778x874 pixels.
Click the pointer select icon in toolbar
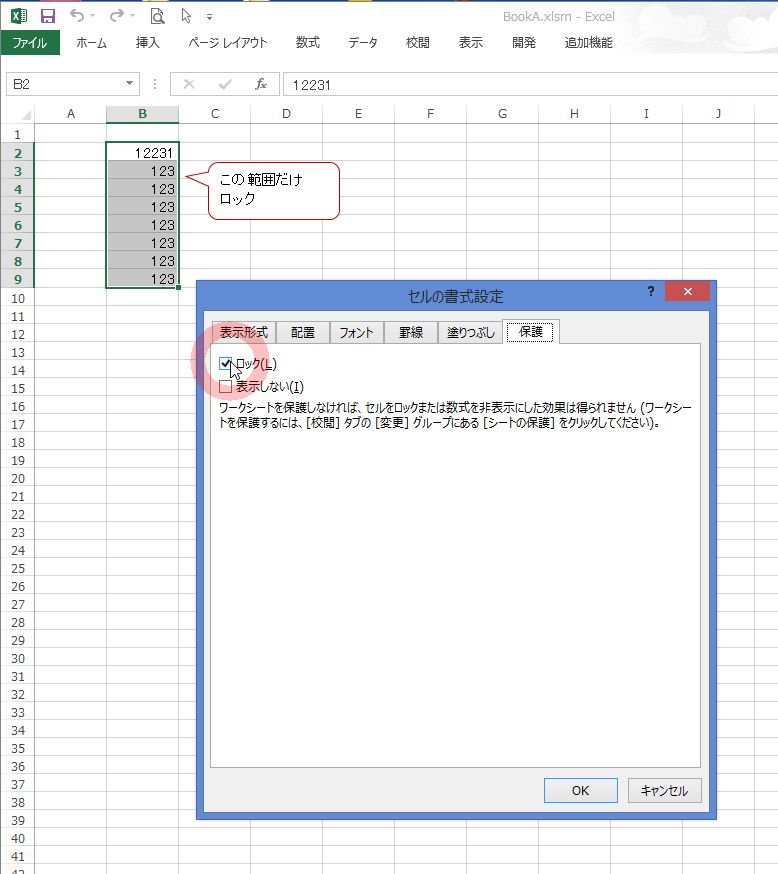point(186,16)
